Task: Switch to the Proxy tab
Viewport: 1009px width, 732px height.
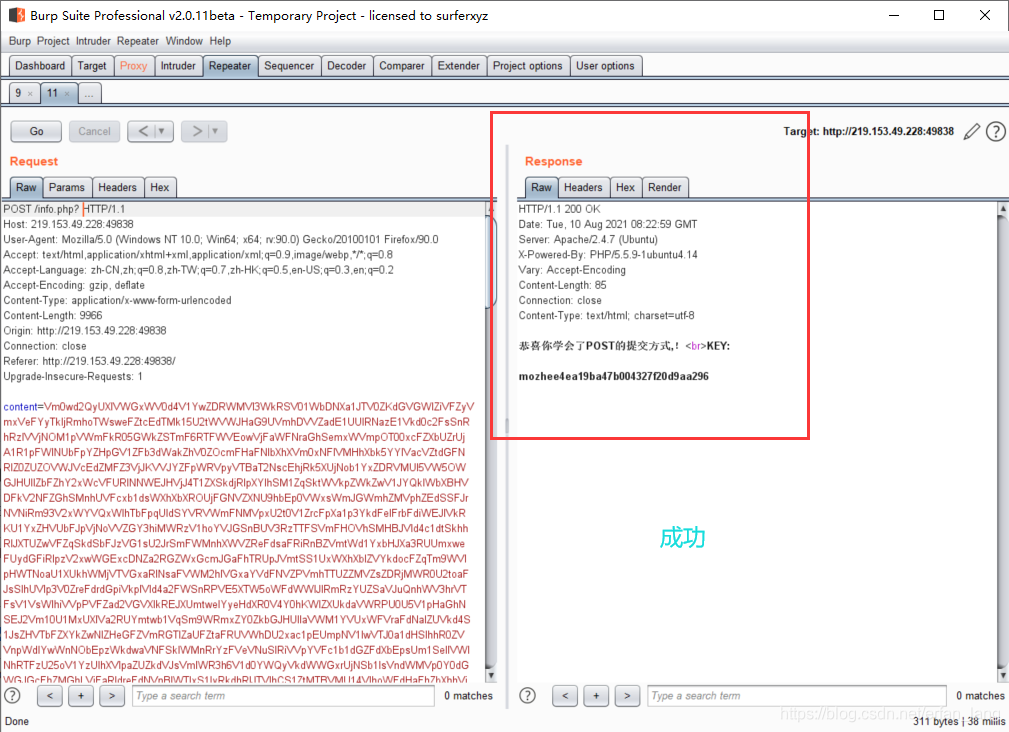Action: pyautogui.click(x=133, y=66)
